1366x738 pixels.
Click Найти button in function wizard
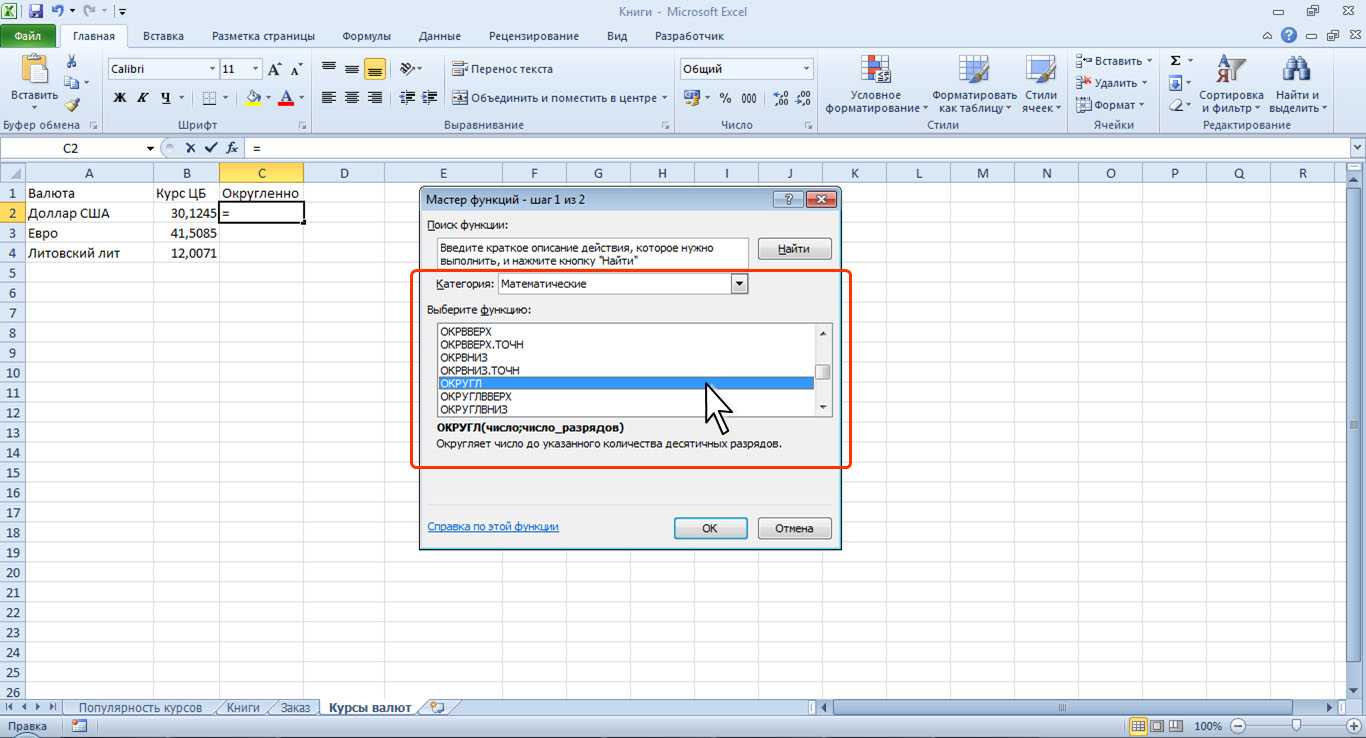tap(794, 249)
